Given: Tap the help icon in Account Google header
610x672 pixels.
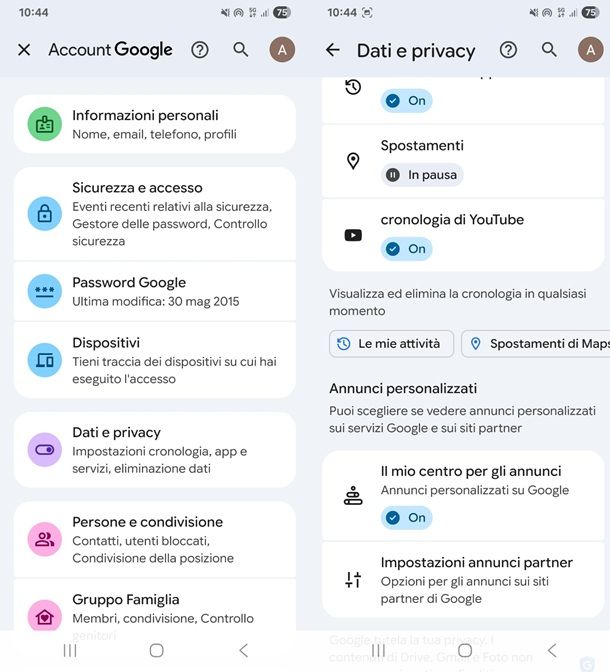Looking at the screenshot, I should (x=200, y=50).
